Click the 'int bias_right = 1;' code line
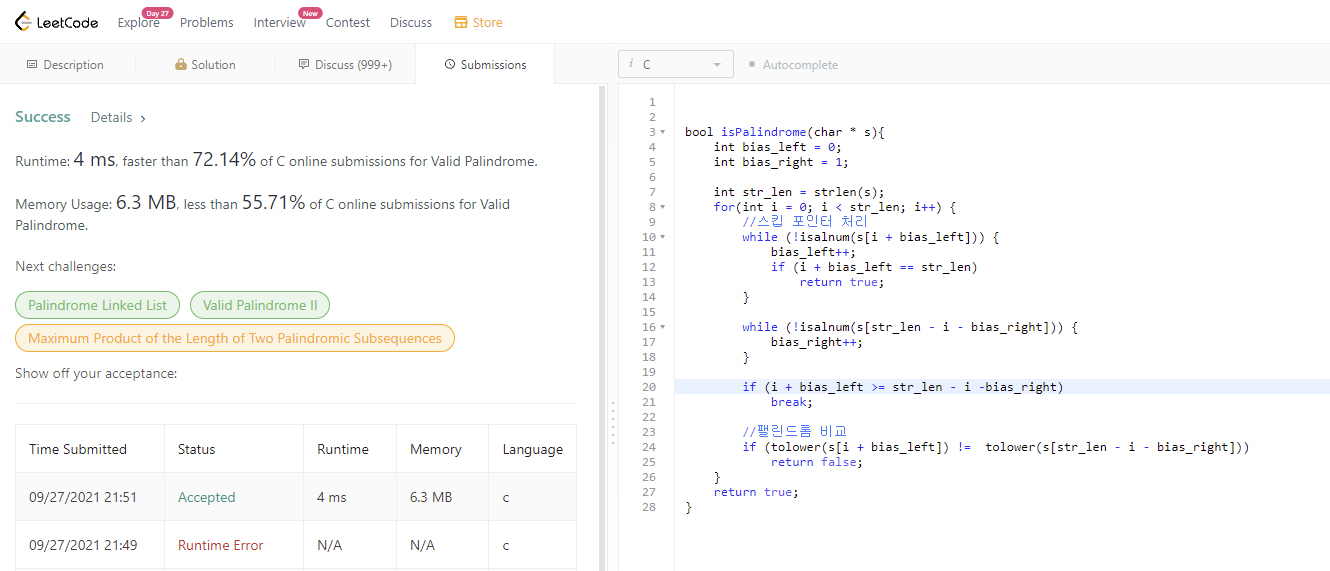Screen dimensions: 1330x571 tap(781, 162)
